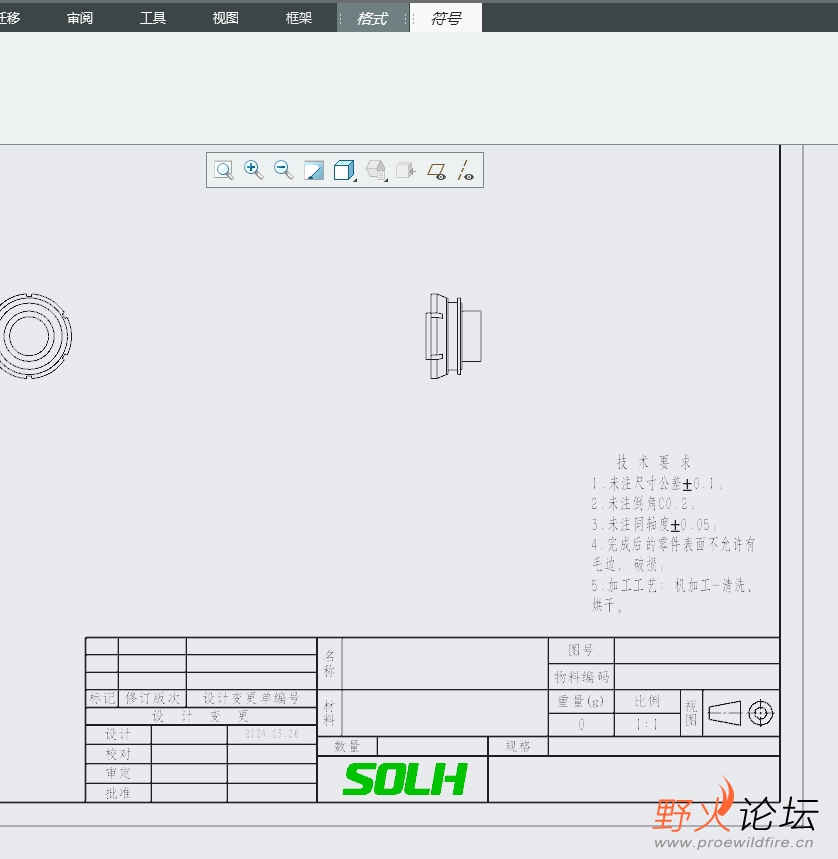The image size is (838, 859).
Task: Open the 工具 ribbon tab
Action: pyautogui.click(x=153, y=18)
